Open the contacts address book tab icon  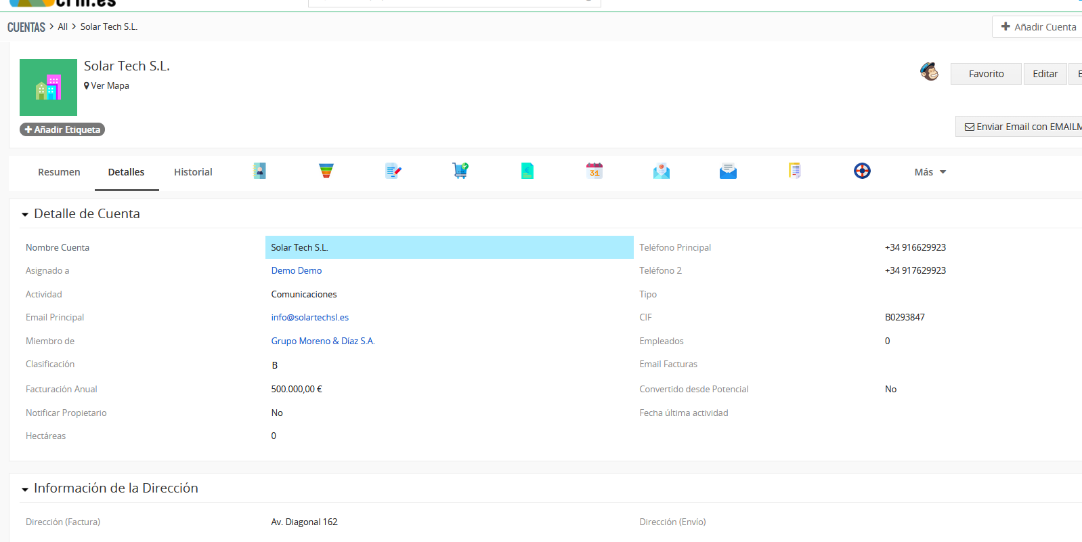[x=259, y=171]
